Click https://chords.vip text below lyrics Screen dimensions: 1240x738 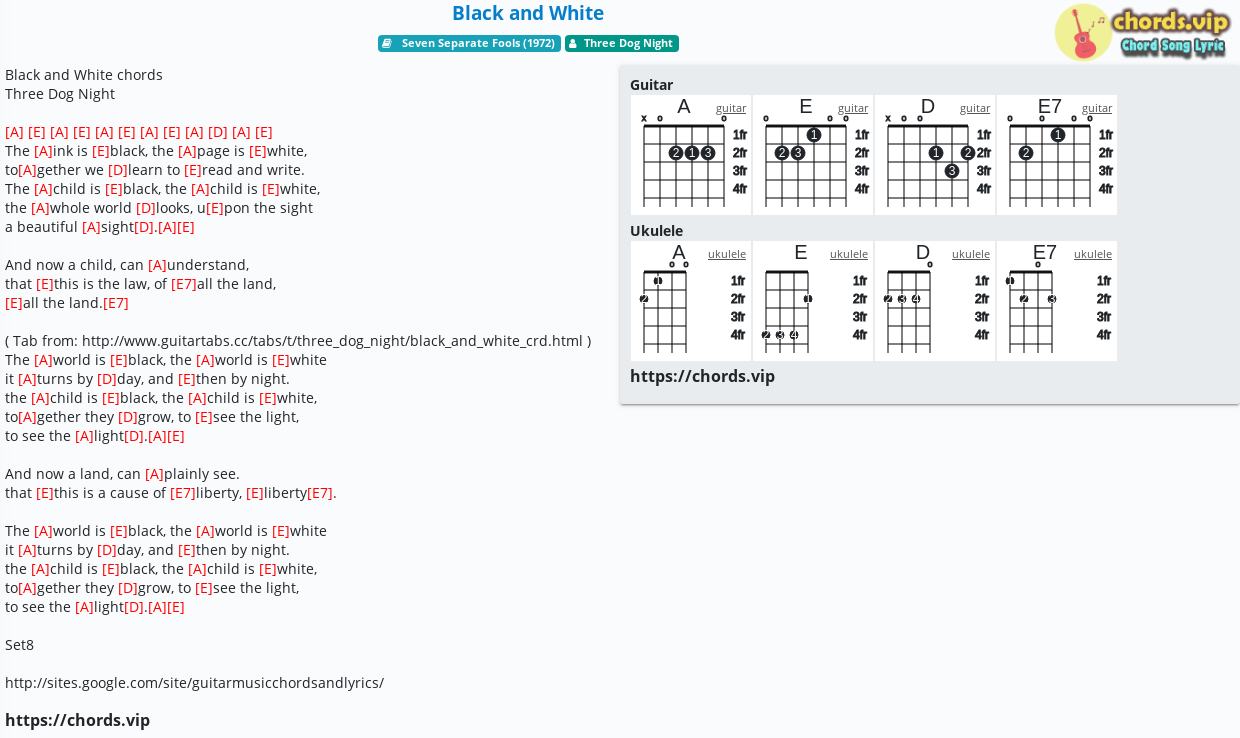77,720
